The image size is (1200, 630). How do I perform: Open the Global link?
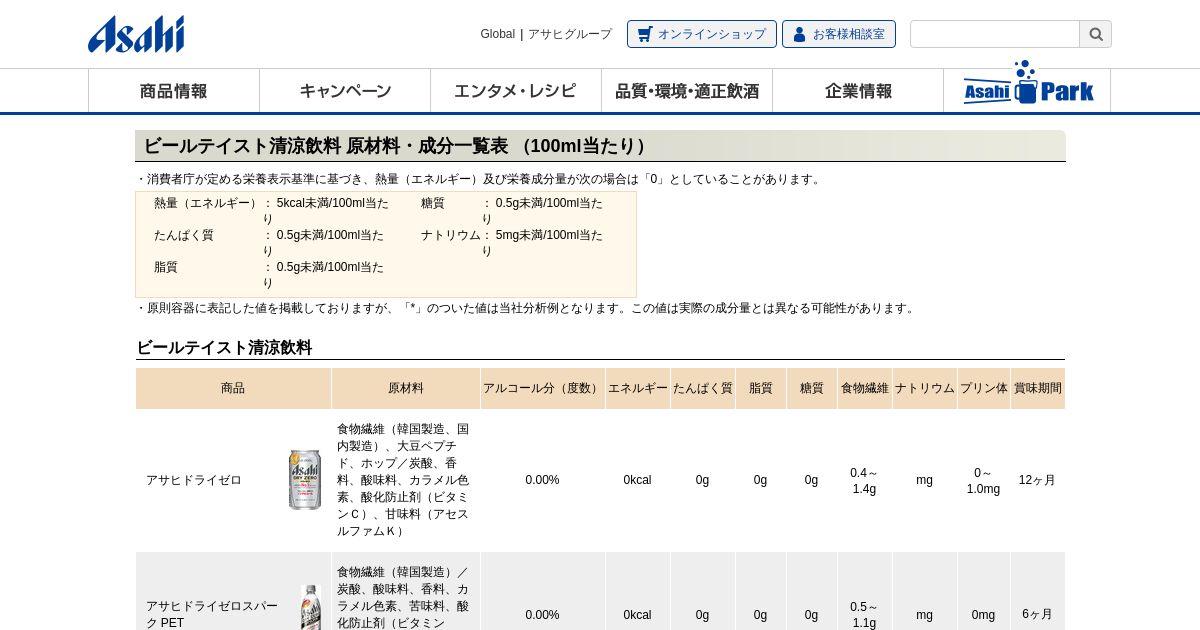[x=498, y=34]
